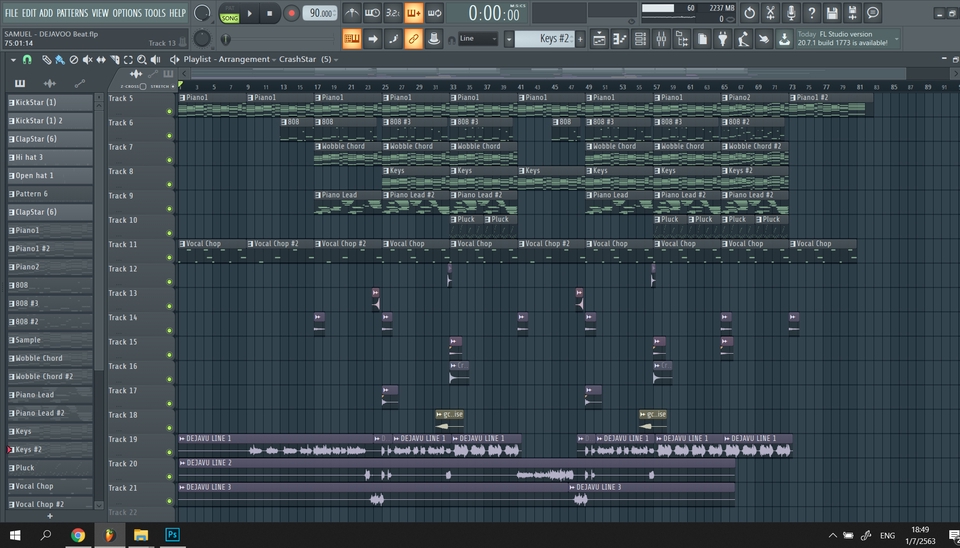This screenshot has width=960, height=548.
Task: Open audio editor scissors icon
Action: tap(770, 13)
